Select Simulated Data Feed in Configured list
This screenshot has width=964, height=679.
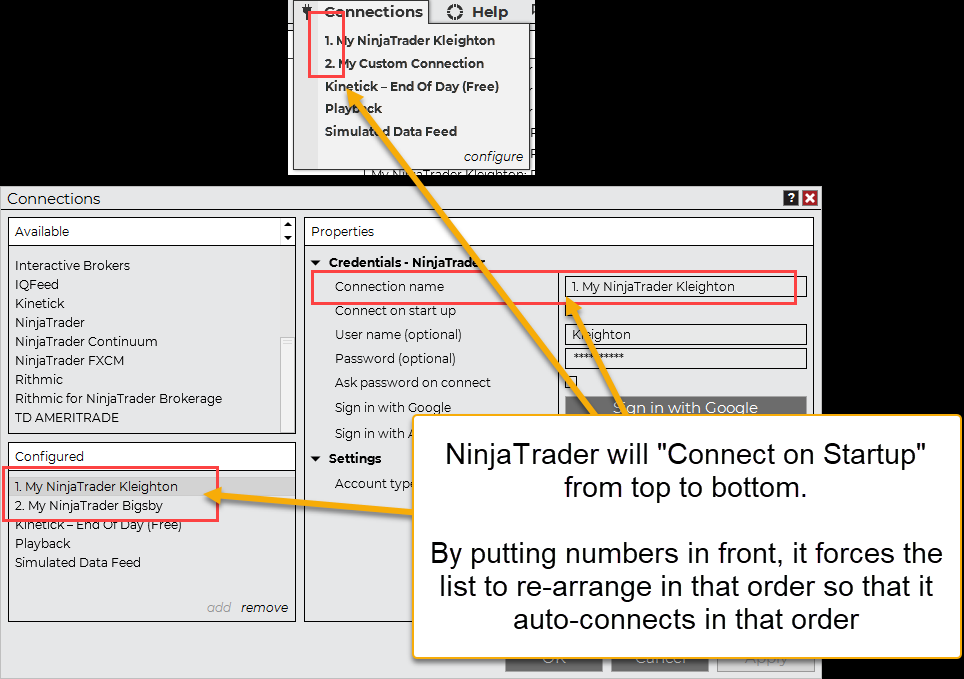(77, 563)
